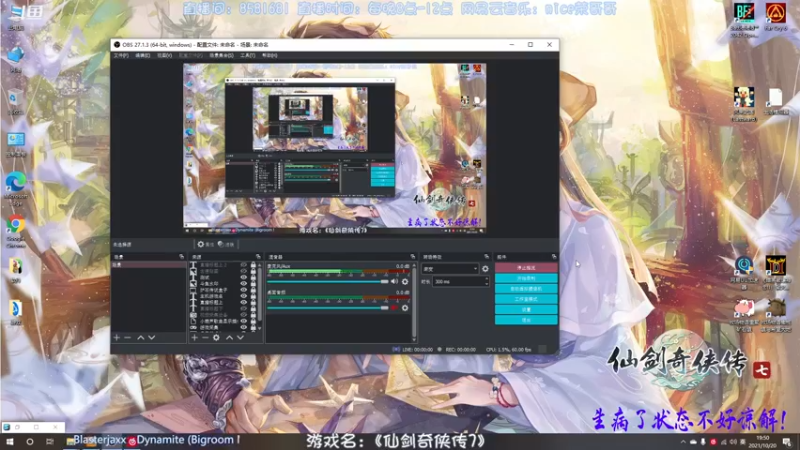Undock the Controls (控件) panel
This screenshot has height=450, width=800.
click(x=554, y=257)
